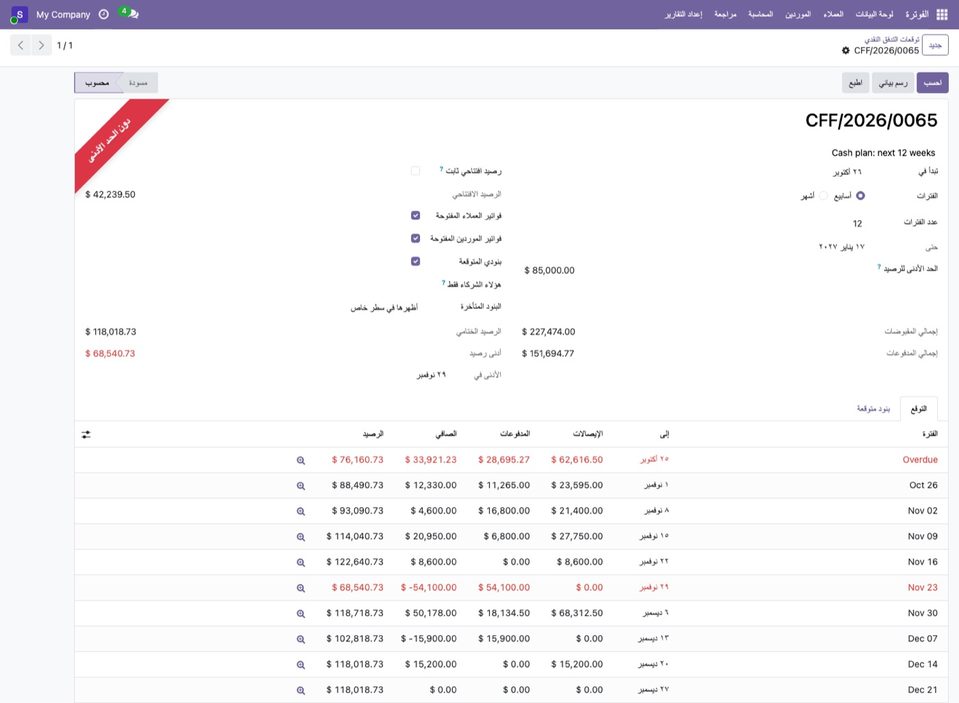Edit the minimum balance field $ 85,000.00
The width and height of the screenshot is (959, 703).
click(x=549, y=270)
